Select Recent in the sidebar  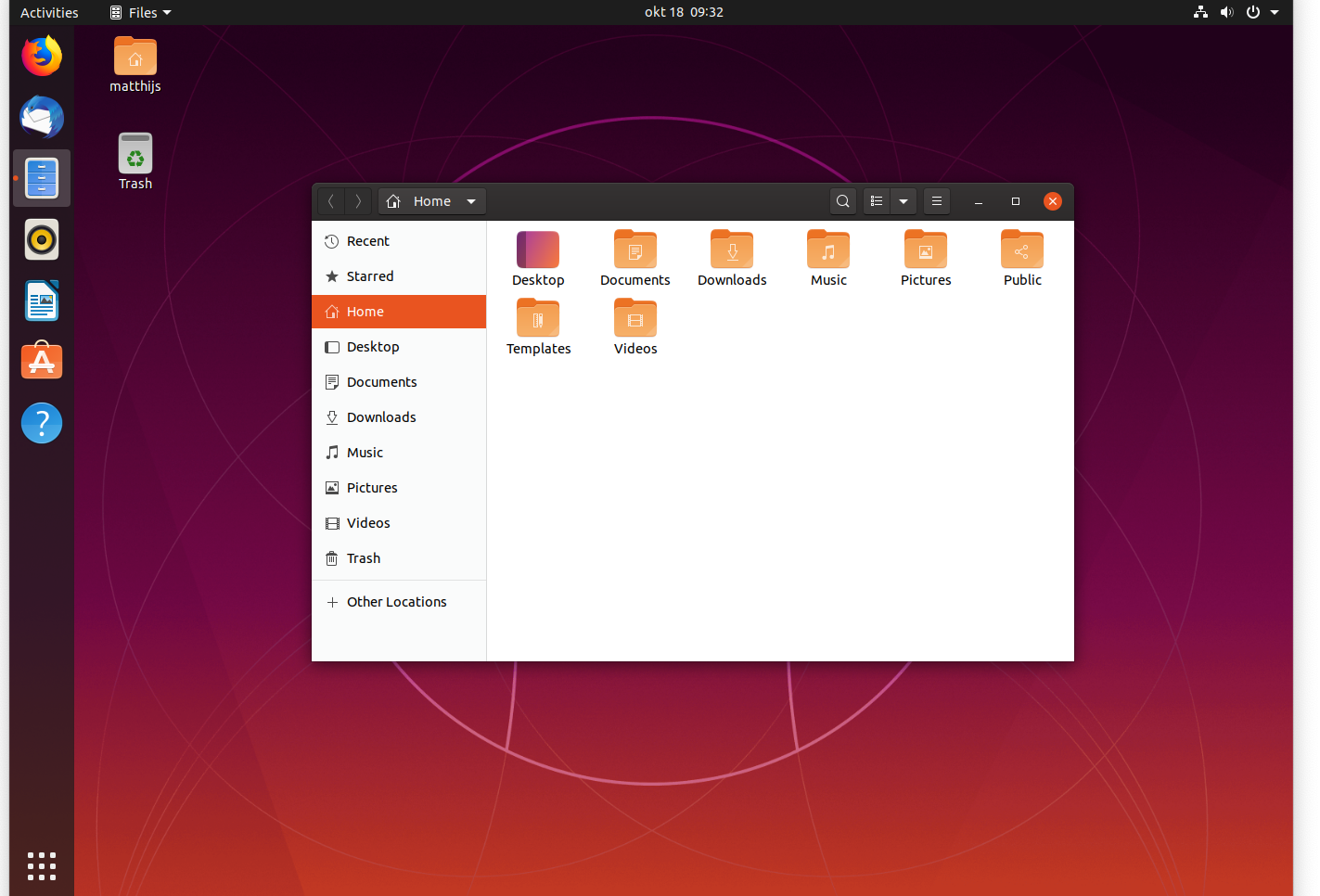(368, 241)
